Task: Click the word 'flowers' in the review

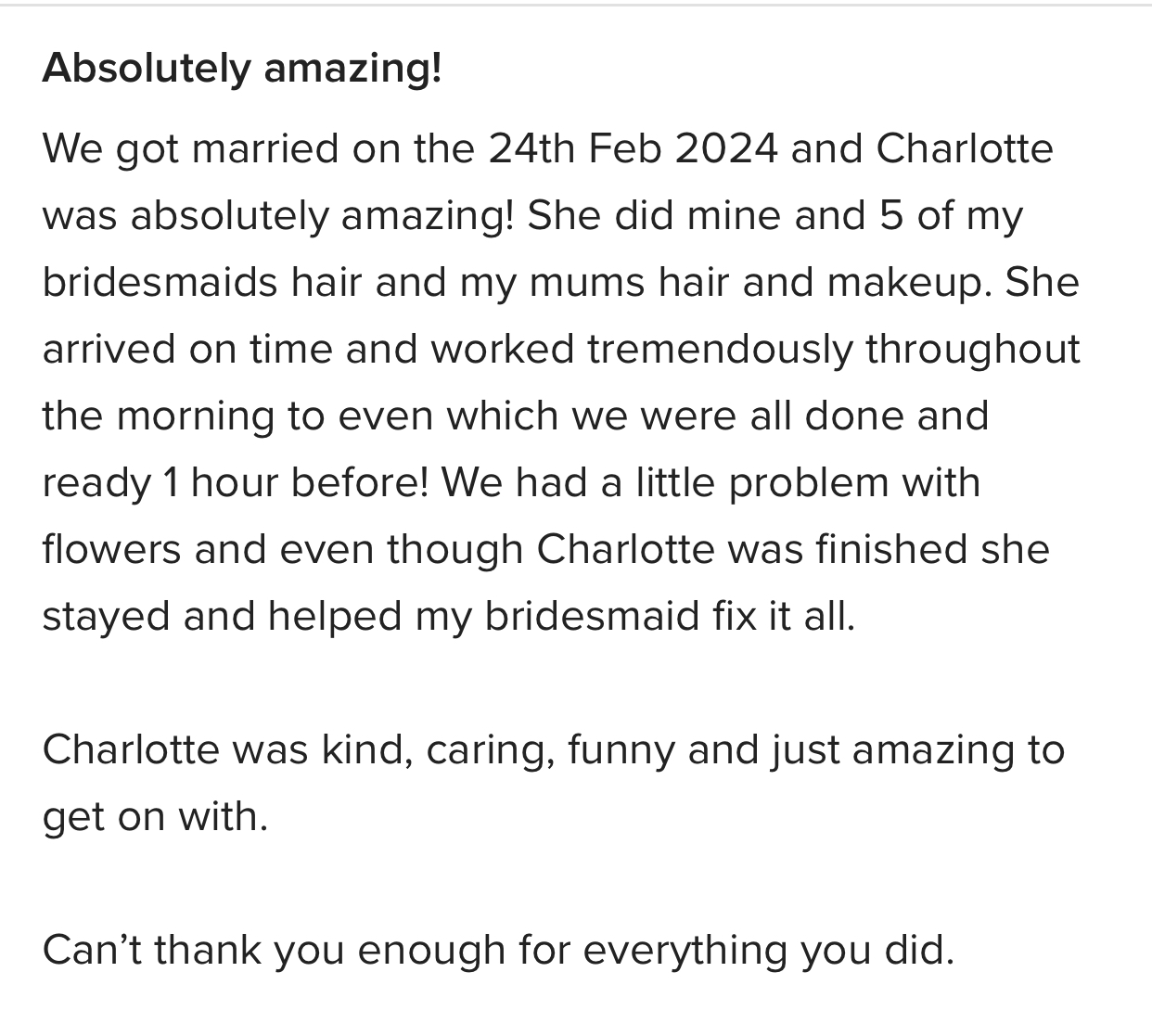Action: [112, 550]
